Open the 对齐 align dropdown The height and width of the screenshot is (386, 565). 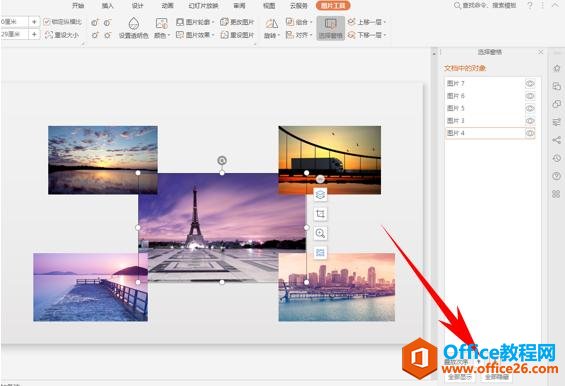299,35
